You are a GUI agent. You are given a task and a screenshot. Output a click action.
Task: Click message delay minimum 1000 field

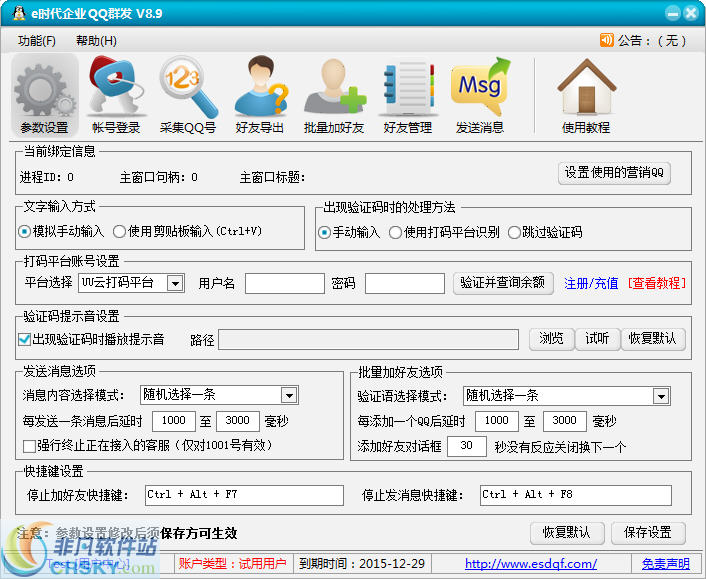(x=174, y=421)
